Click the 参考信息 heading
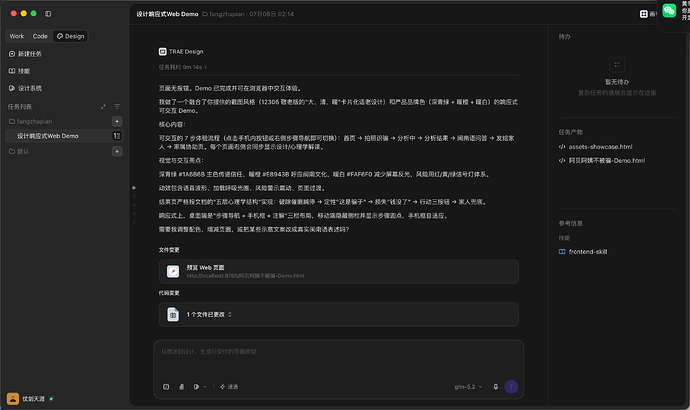Image resolution: width=690 pixels, height=410 pixels. click(x=570, y=223)
